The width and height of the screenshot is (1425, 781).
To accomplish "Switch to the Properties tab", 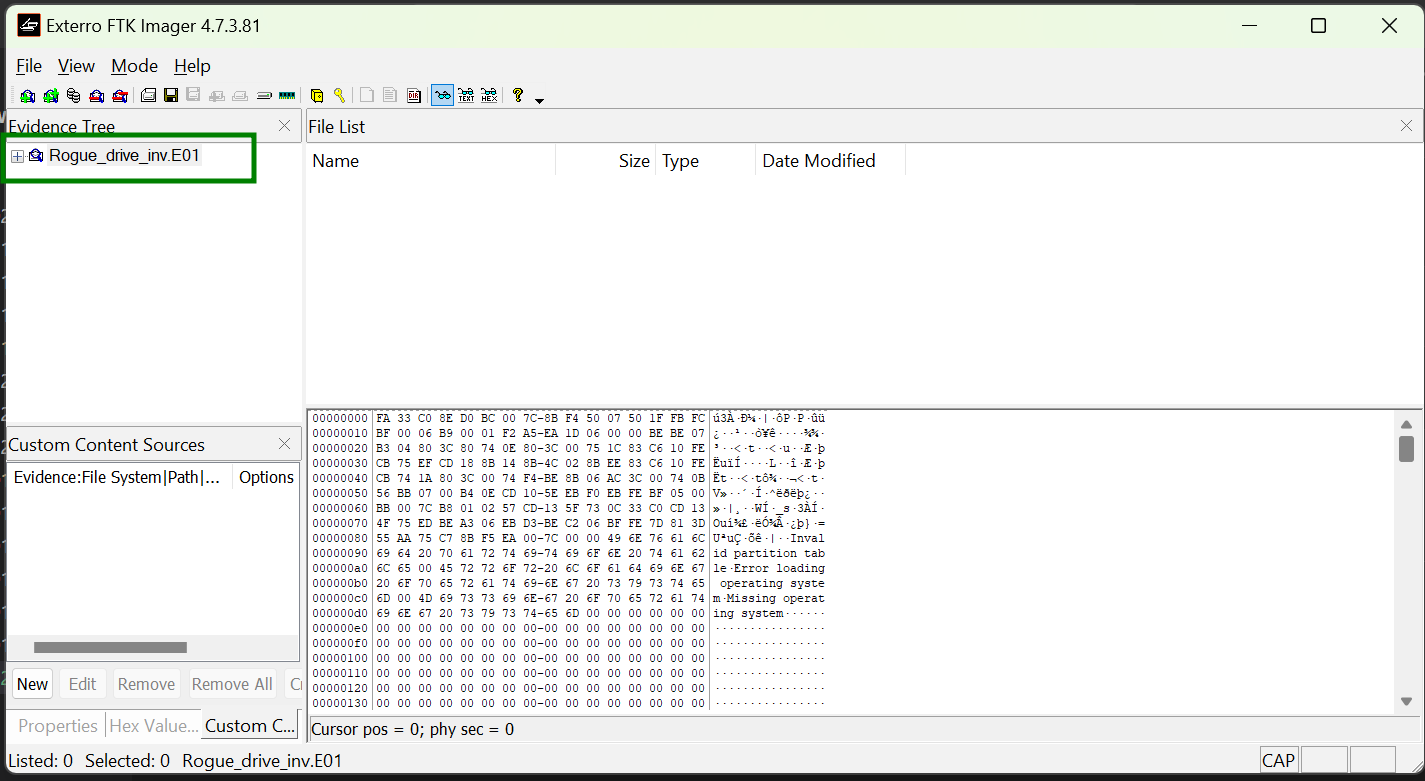I will [x=57, y=726].
